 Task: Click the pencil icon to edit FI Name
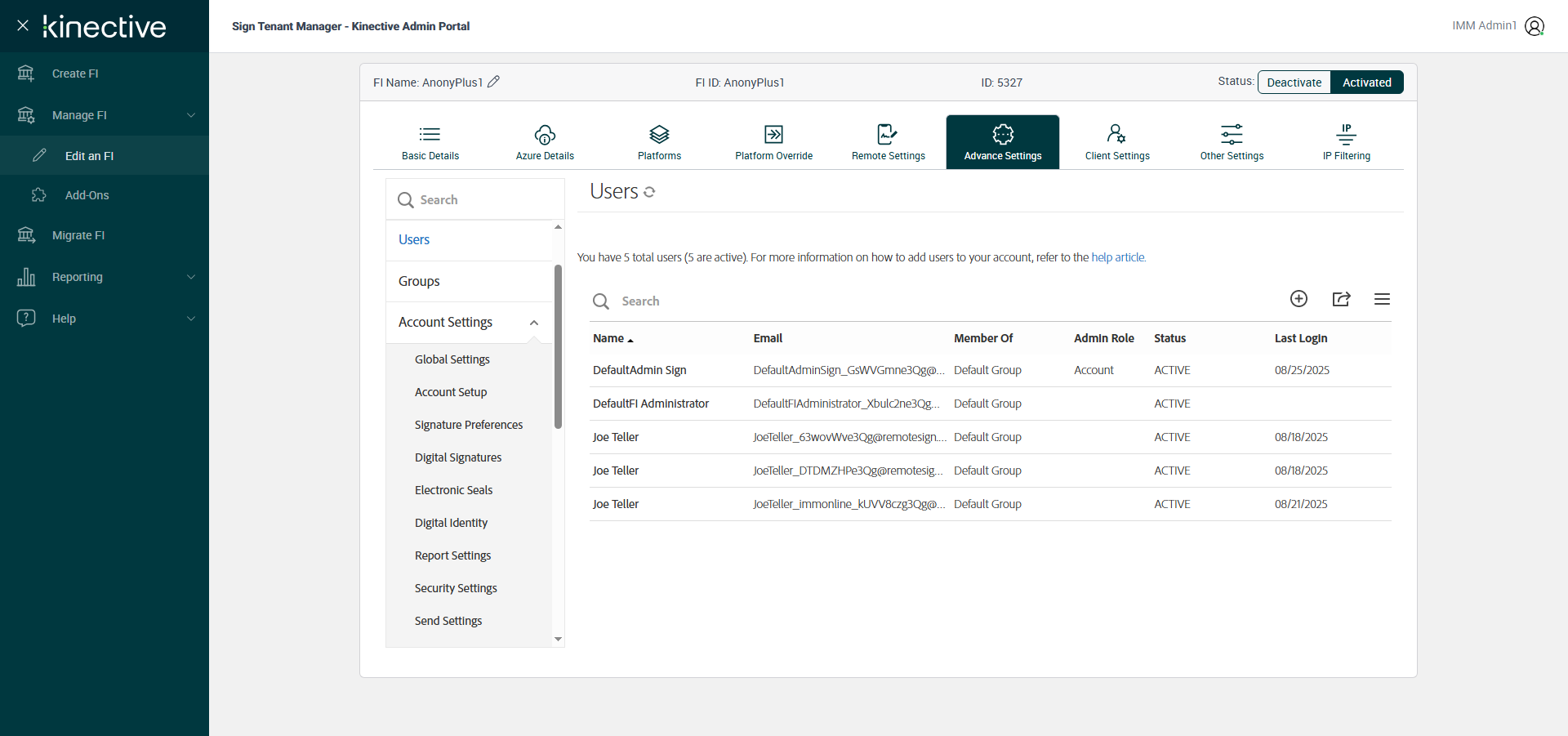click(x=493, y=82)
